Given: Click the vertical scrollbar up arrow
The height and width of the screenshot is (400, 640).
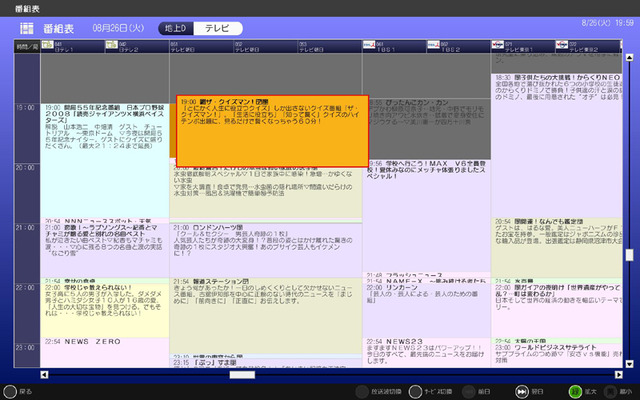Looking at the screenshot, I should (629, 58).
